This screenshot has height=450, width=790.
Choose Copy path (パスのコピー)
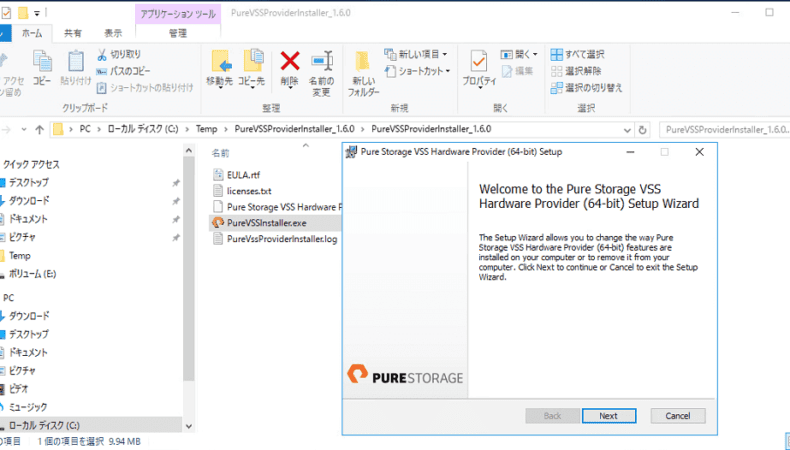click(123, 71)
